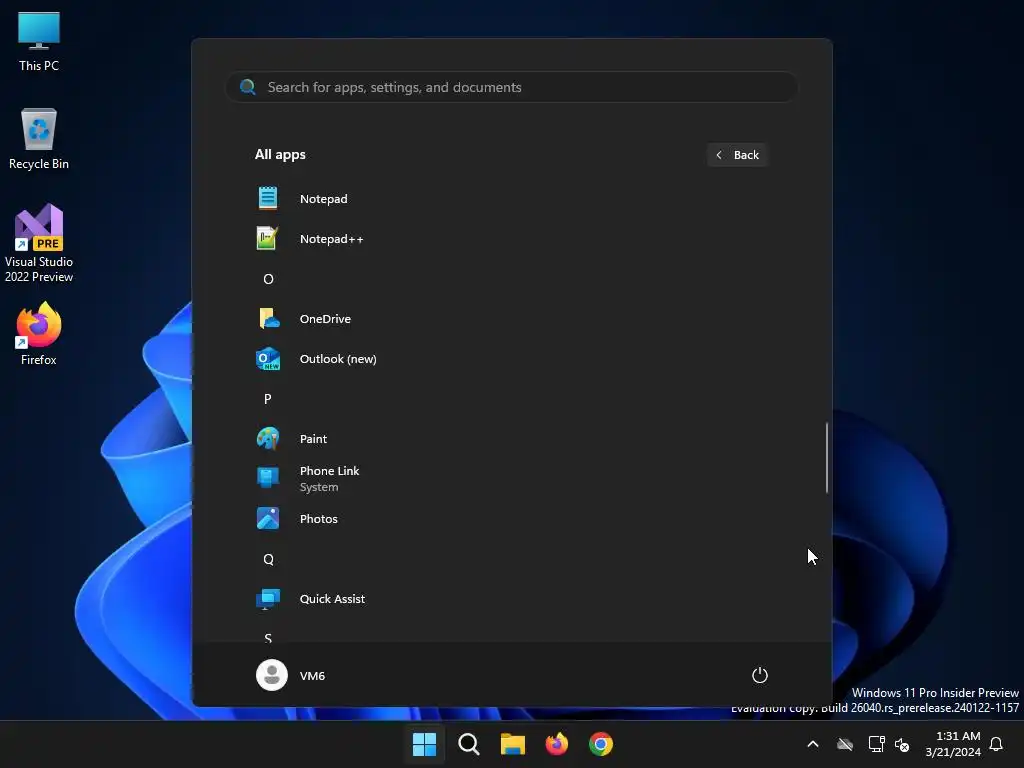Viewport: 1024px width, 768px height.
Task: Click the VM6 user name label
Action: coord(312,676)
